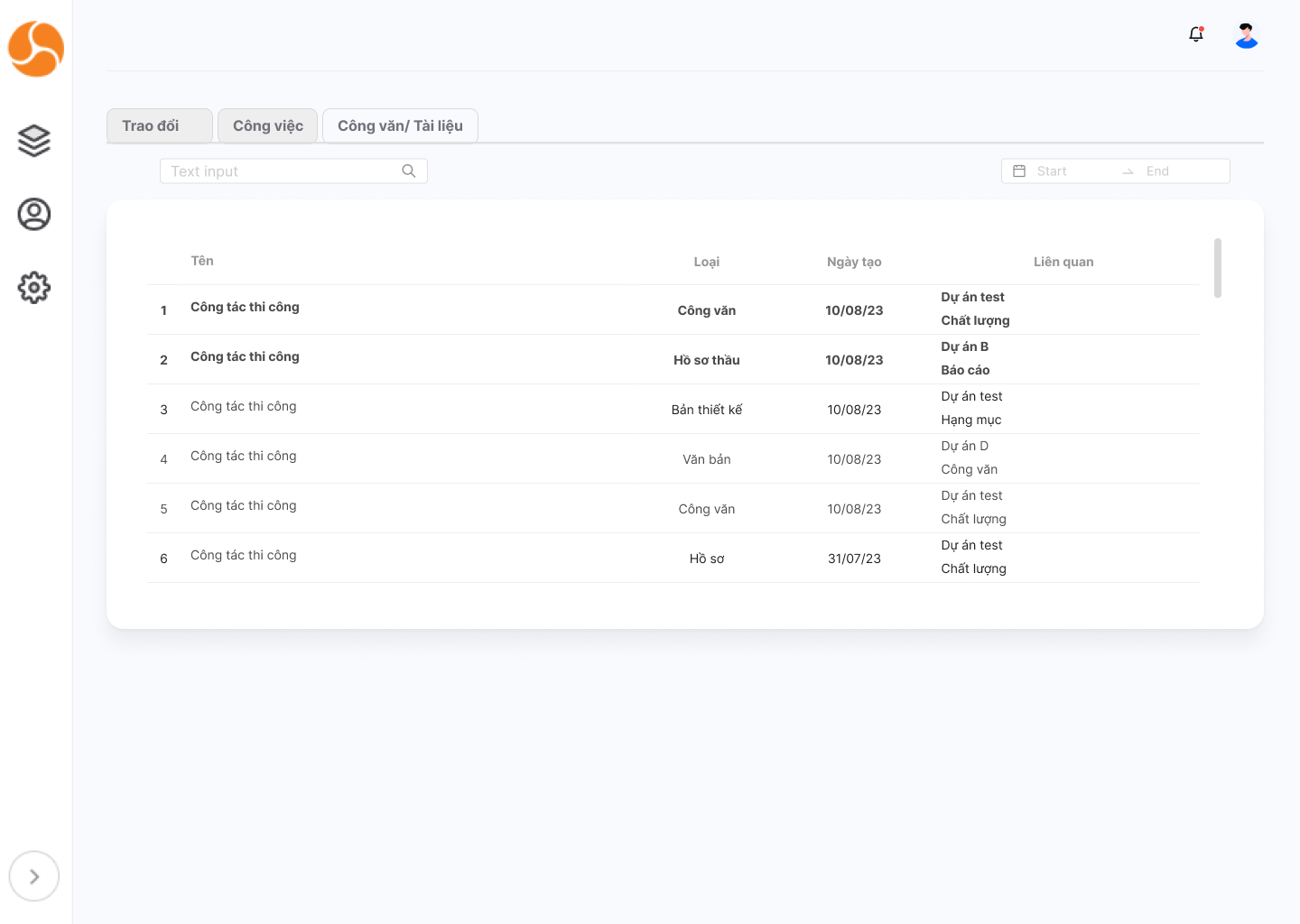Click the table's vertical scrollbar
This screenshot has width=1300, height=924.
pyautogui.click(x=1218, y=268)
